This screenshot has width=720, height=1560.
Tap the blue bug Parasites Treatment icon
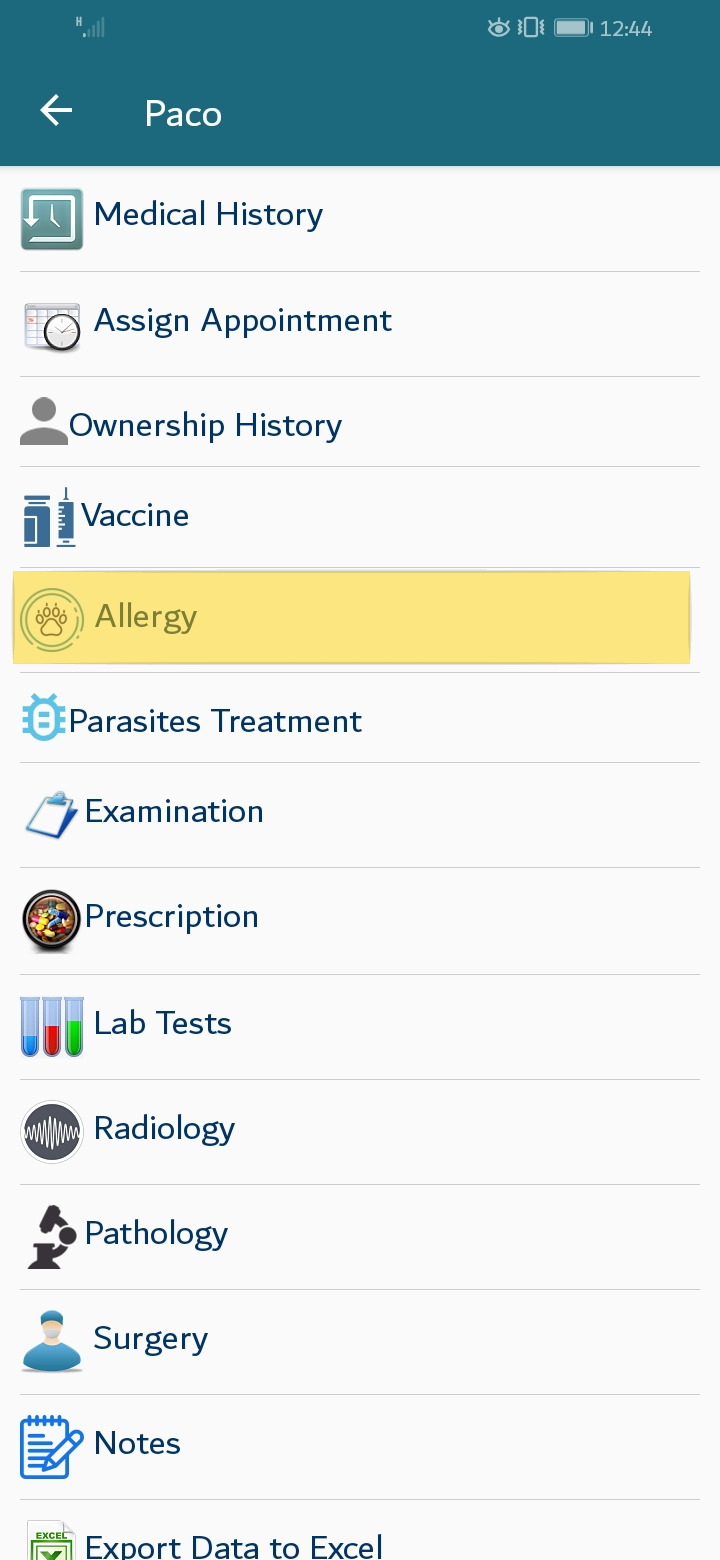(44, 717)
